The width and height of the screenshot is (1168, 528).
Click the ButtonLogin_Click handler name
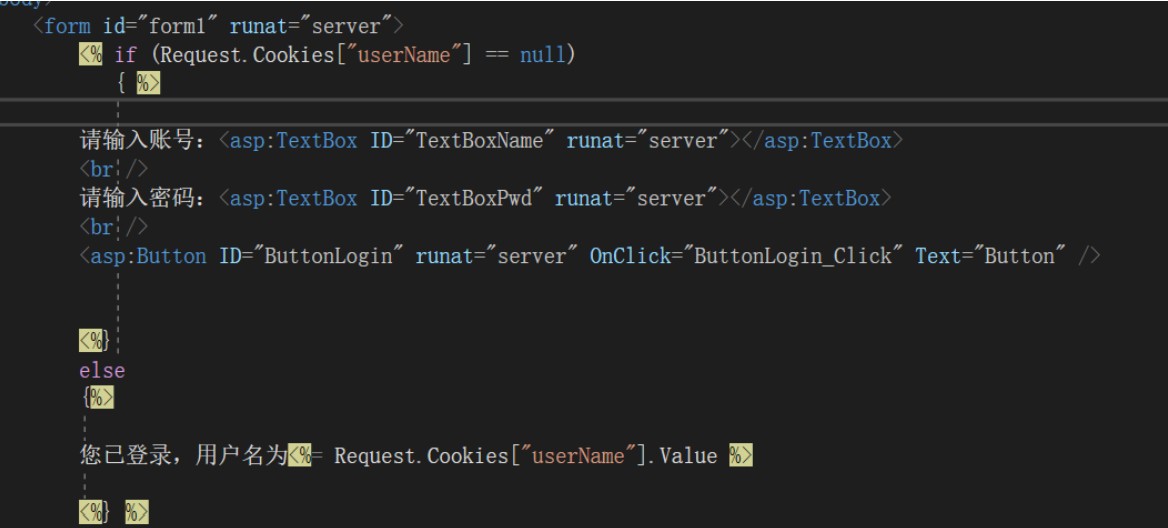[x=793, y=256]
